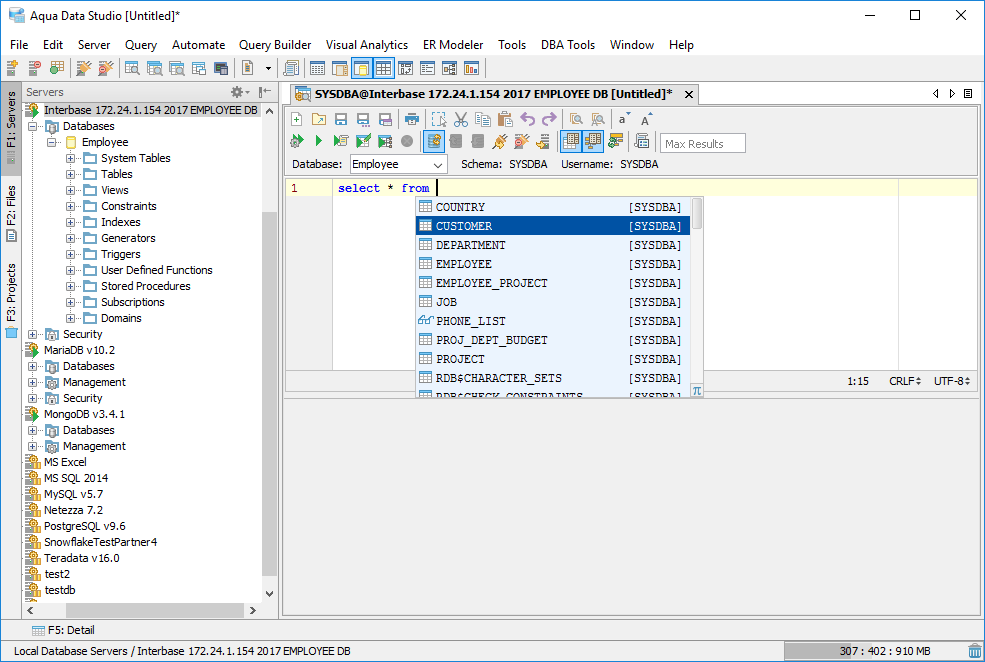Image resolution: width=985 pixels, height=662 pixels.
Task: Click the trash garbage-collect icon in status bar
Action: [974, 651]
